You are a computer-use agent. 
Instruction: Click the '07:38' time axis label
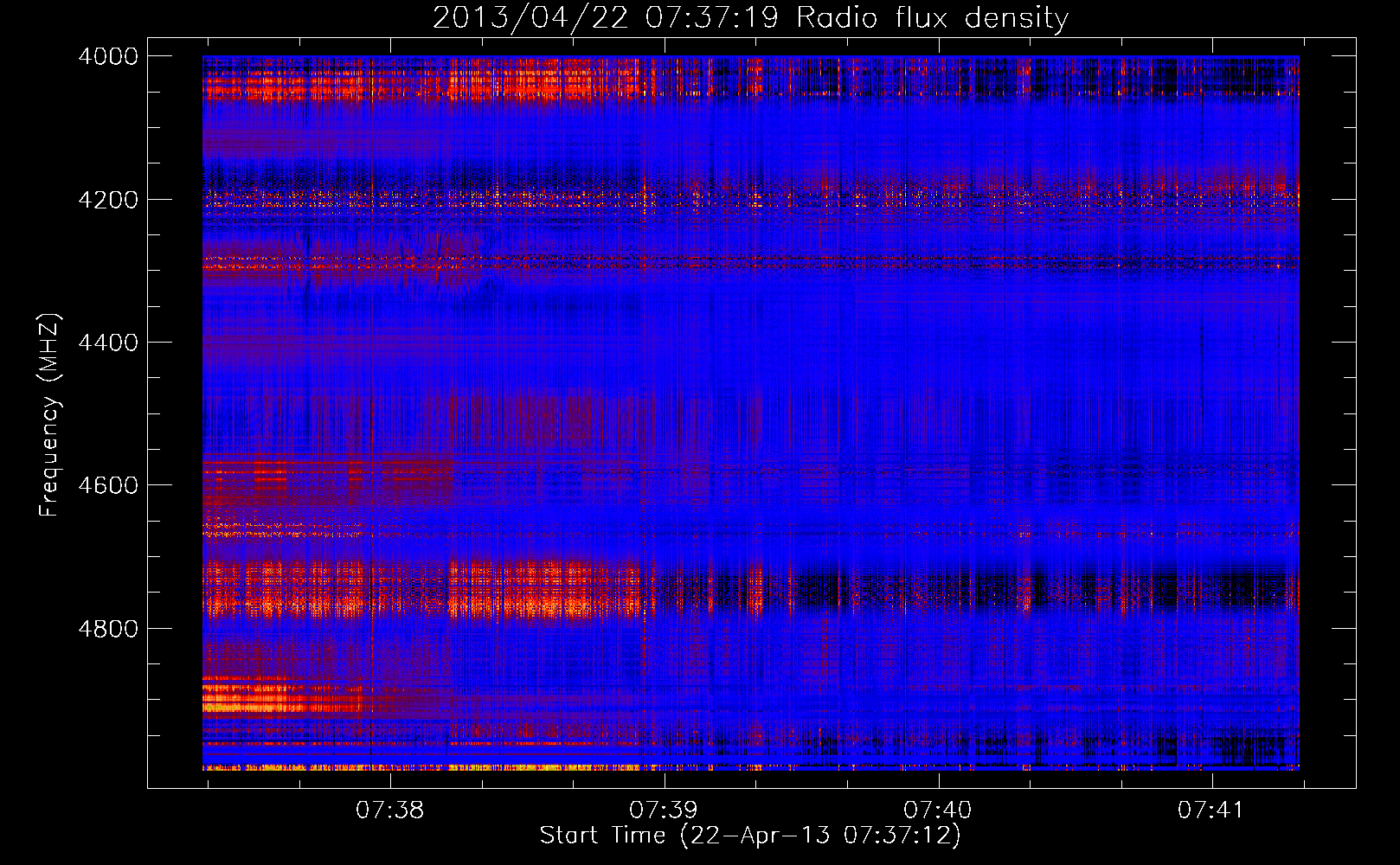click(x=390, y=811)
